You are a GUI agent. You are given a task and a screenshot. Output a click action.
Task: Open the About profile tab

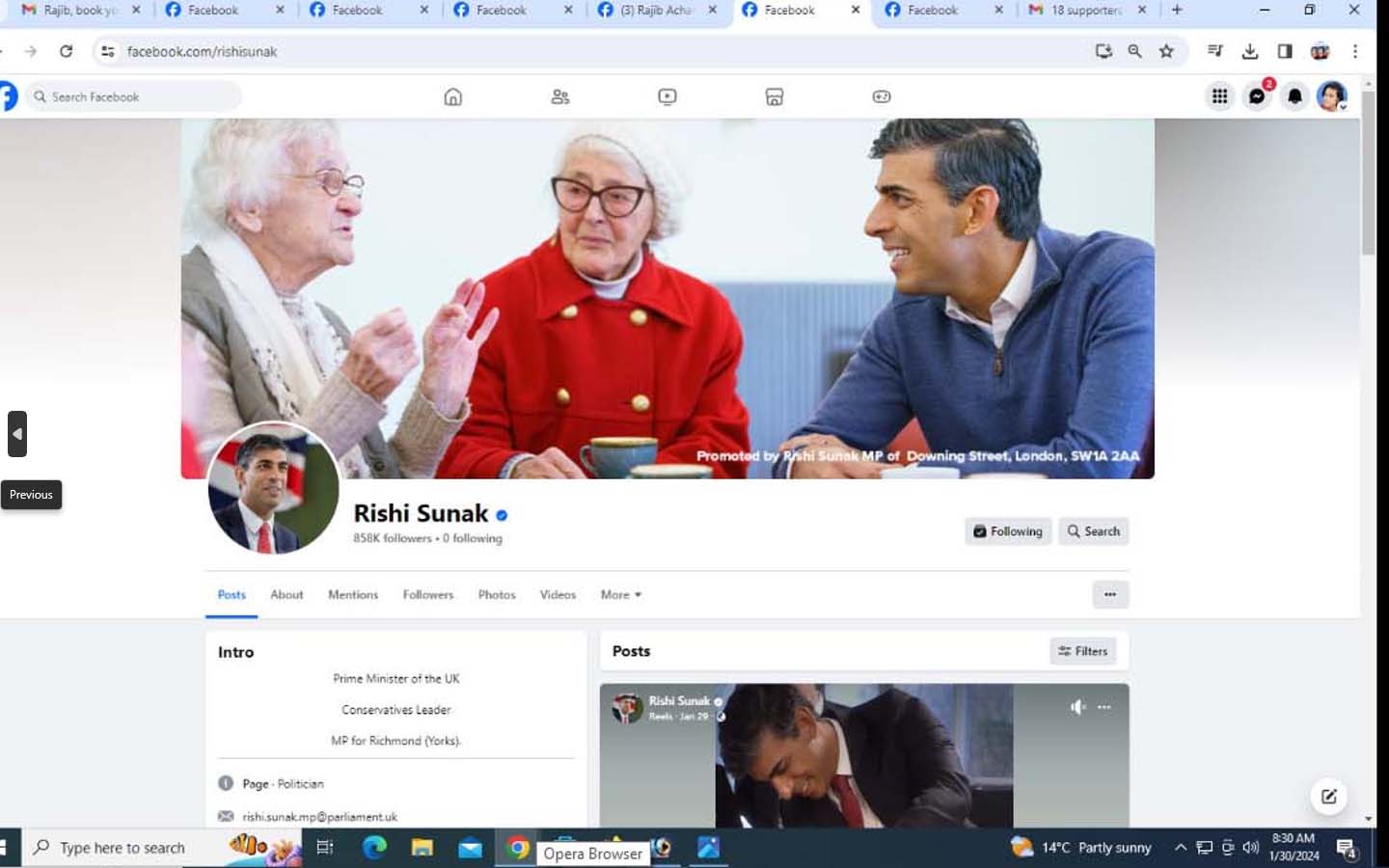click(286, 595)
